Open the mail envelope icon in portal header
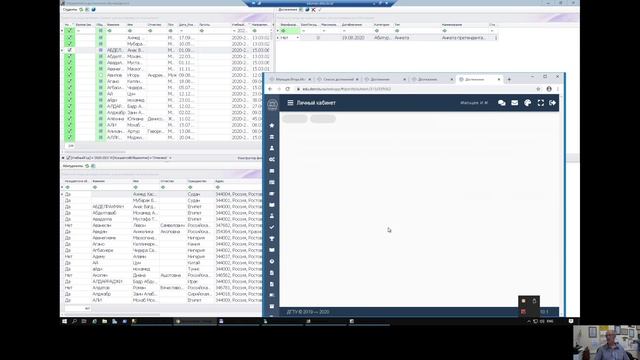This screenshot has width=640, height=360. point(515,103)
